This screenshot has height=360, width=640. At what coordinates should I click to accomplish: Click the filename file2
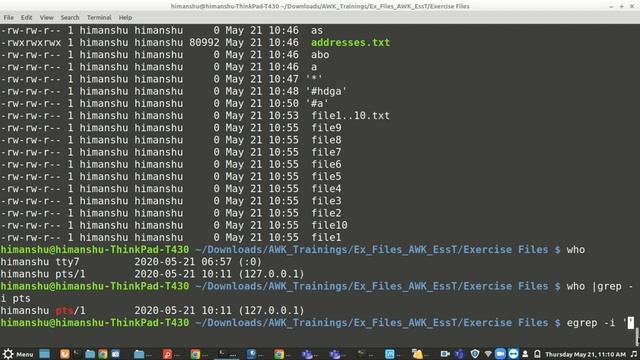point(326,213)
